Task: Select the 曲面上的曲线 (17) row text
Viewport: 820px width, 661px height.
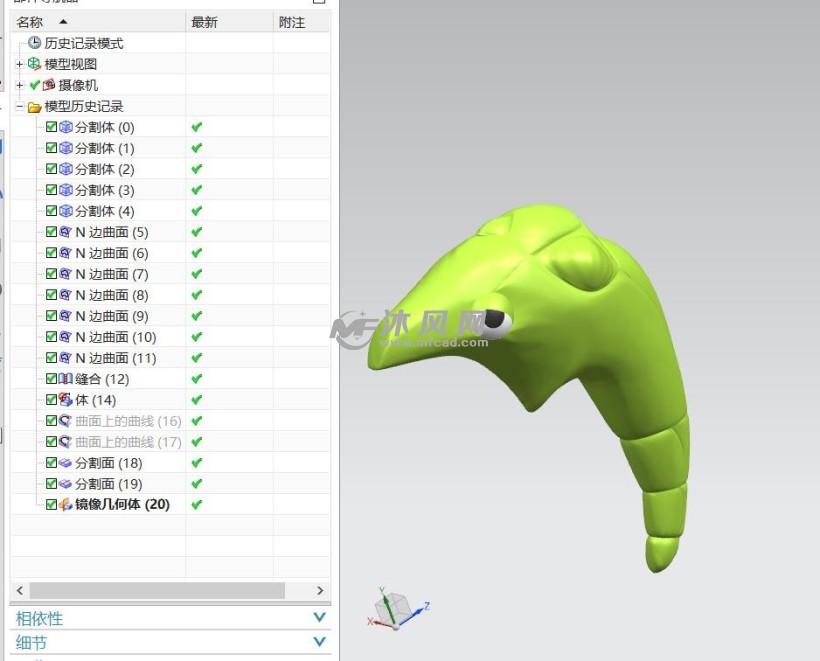Action: tap(128, 442)
